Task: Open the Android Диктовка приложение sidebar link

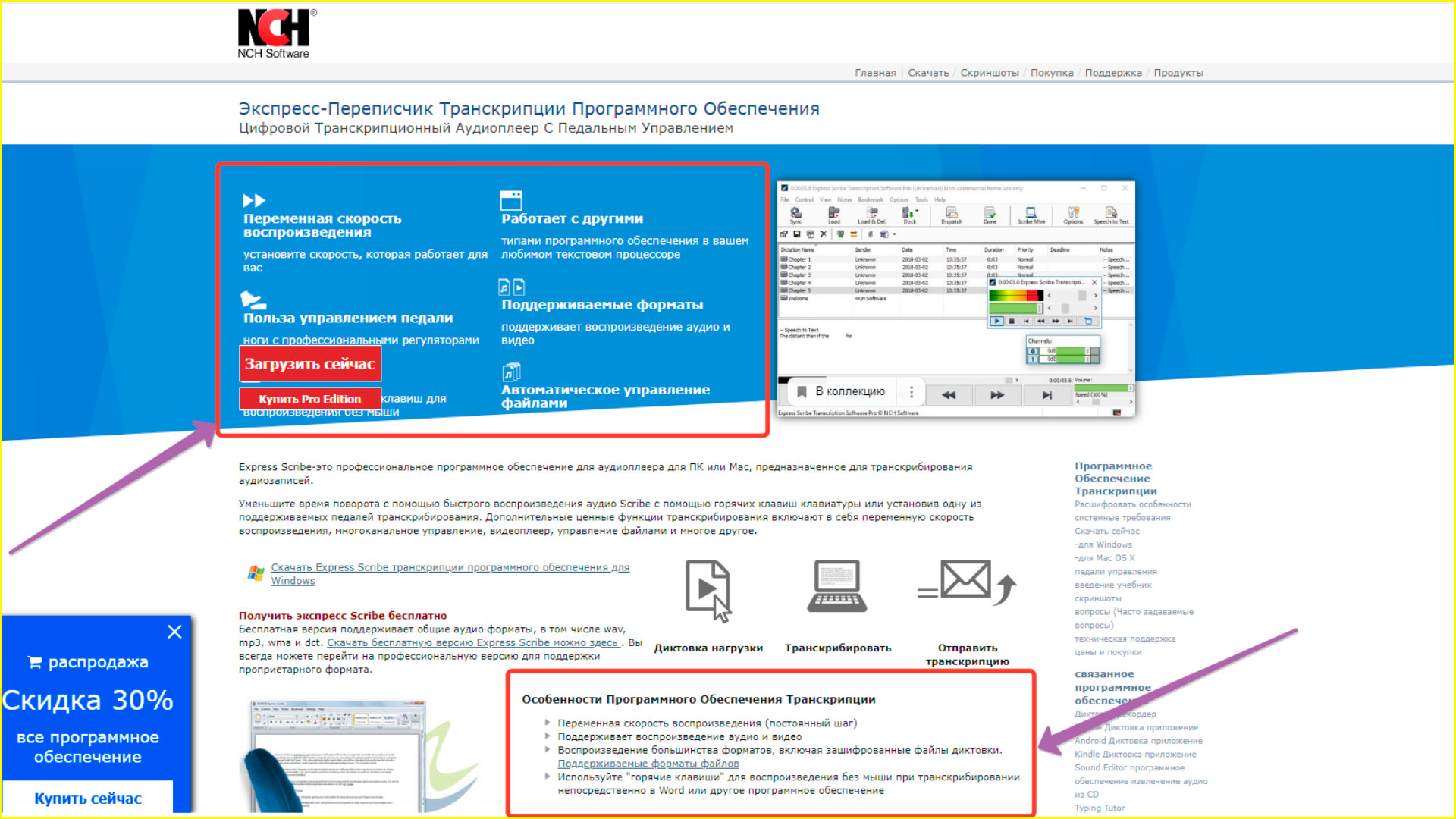Action: (x=1138, y=741)
